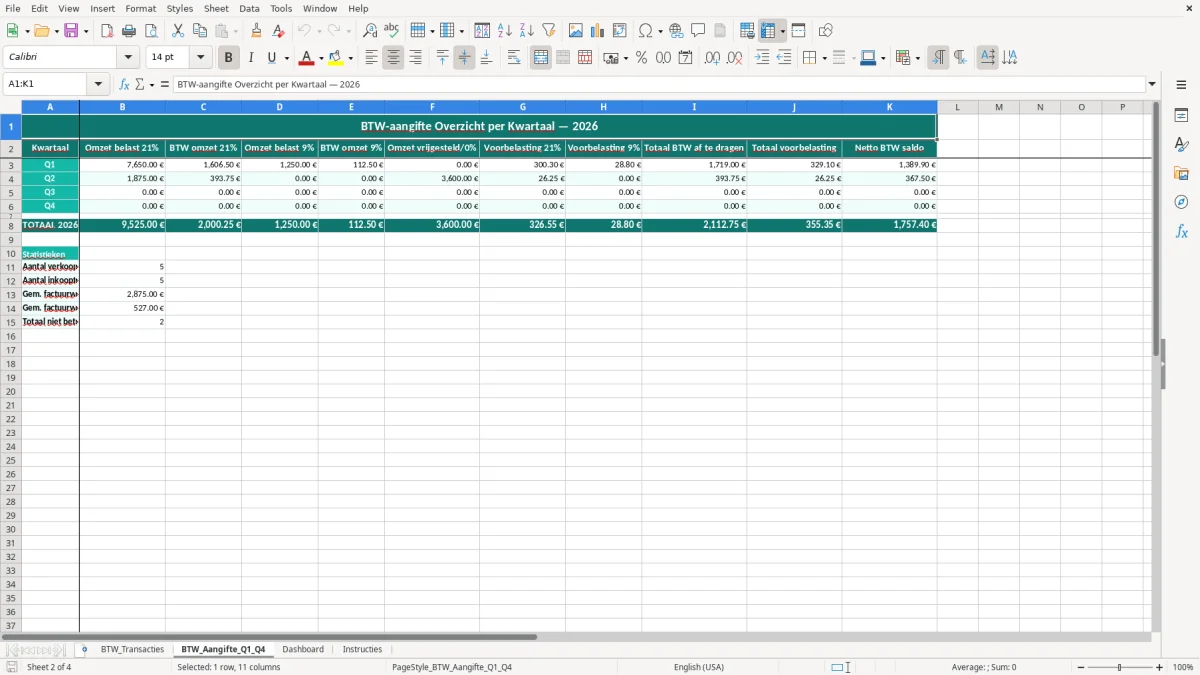Open the Format menu
1200x675 pixels.
(141, 8)
